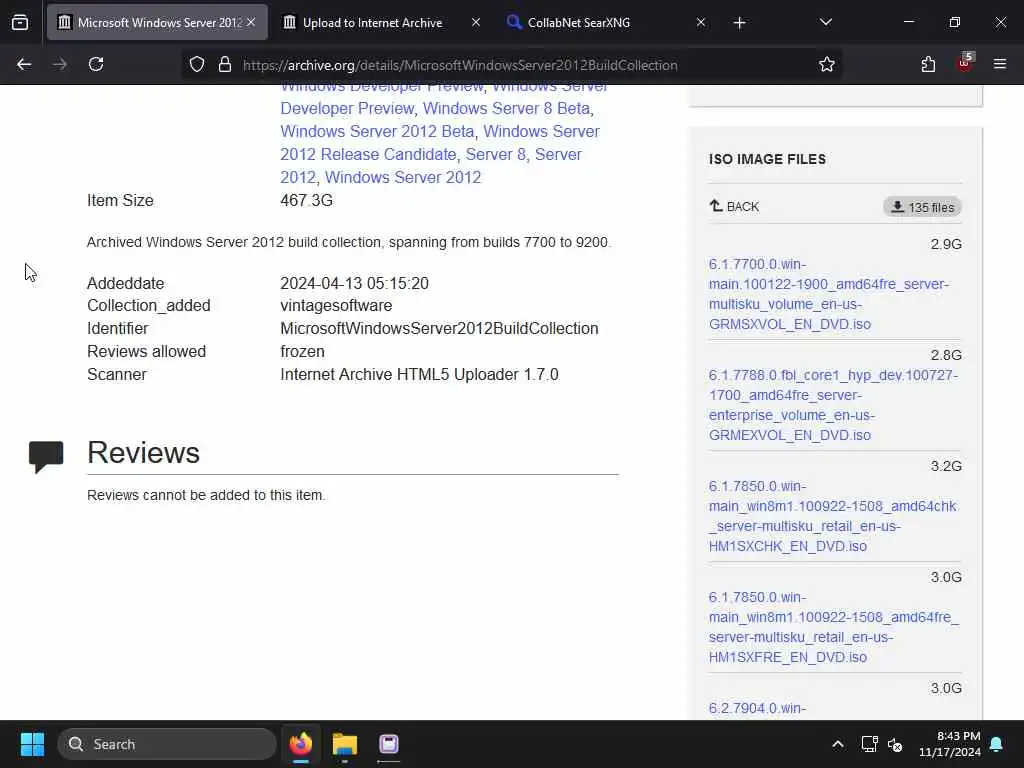List all tabs with dropdown chevron
Image resolution: width=1024 pixels, height=768 pixels.
(825, 22)
